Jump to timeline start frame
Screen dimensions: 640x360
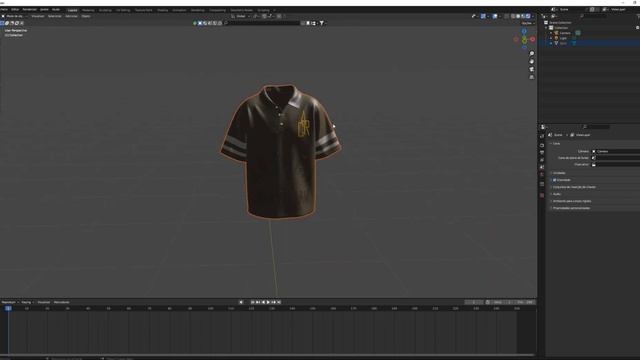[253, 302]
